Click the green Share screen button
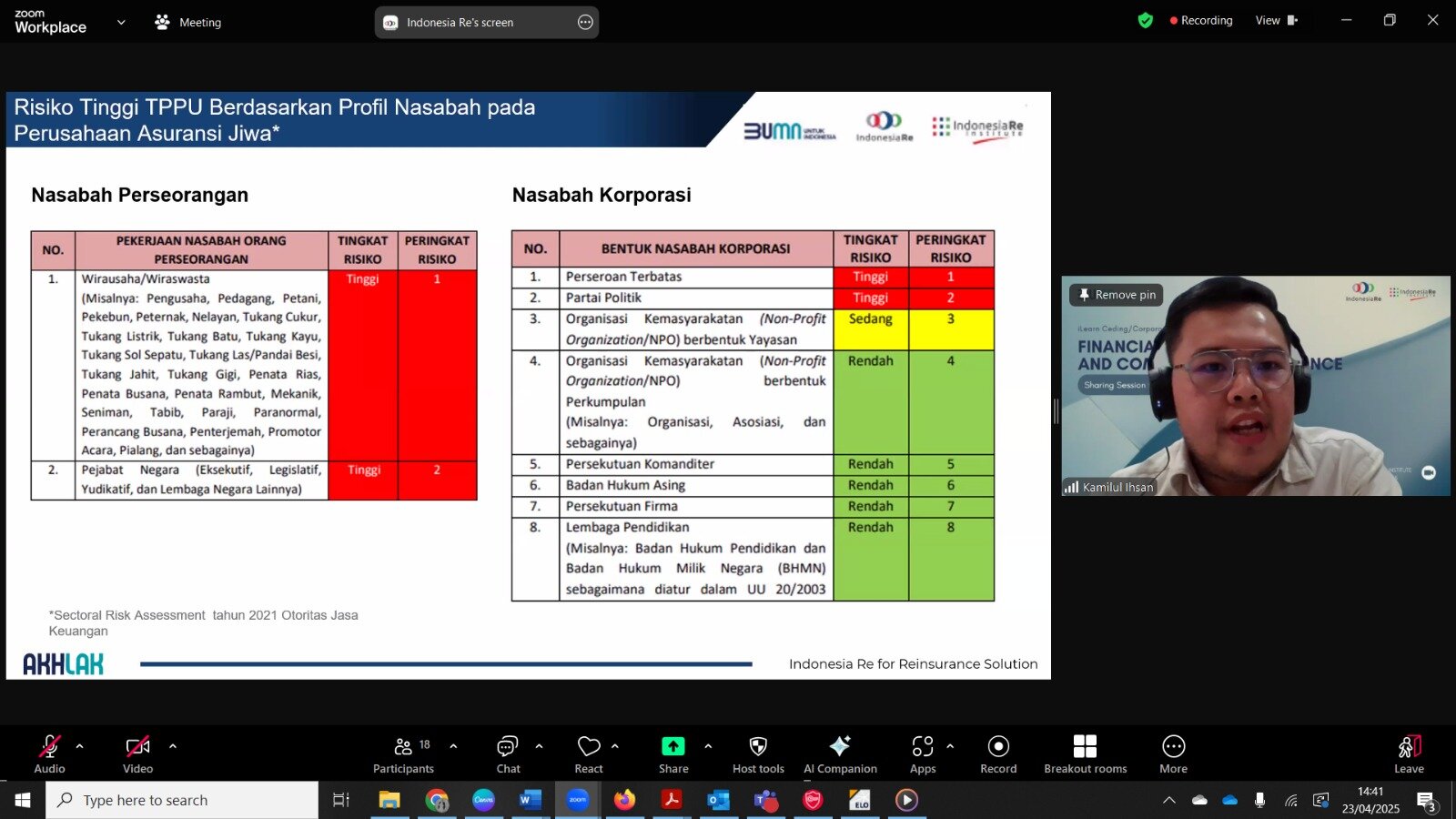This screenshot has width=1456, height=819. coord(673,754)
